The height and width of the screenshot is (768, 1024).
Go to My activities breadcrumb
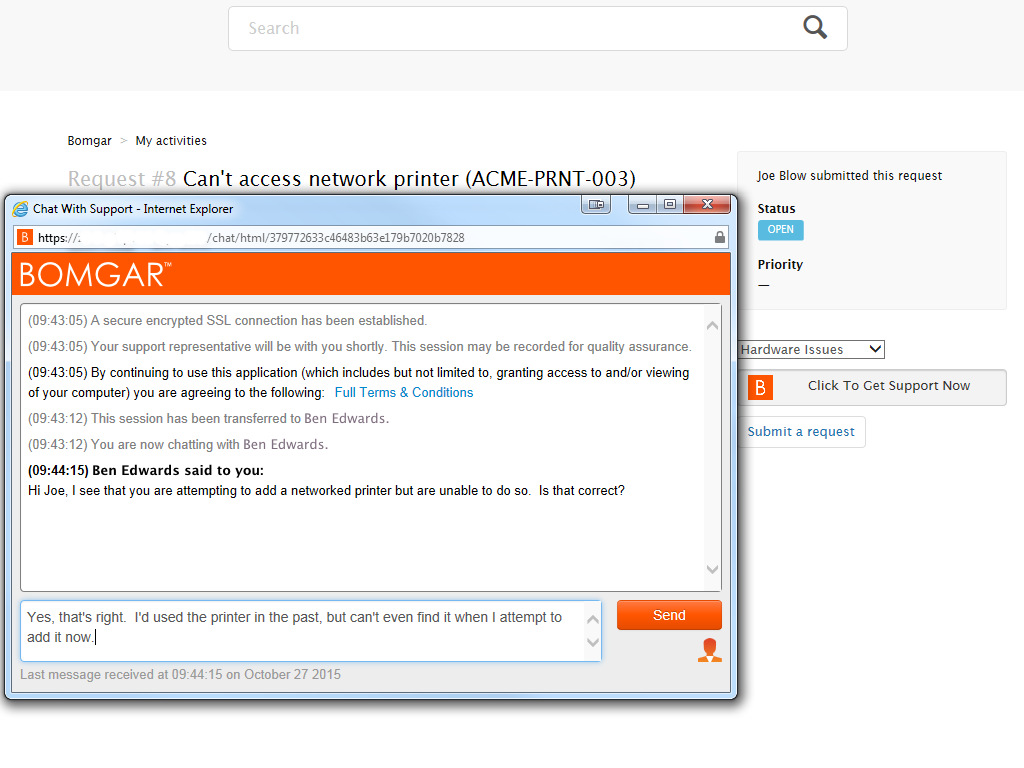point(171,140)
